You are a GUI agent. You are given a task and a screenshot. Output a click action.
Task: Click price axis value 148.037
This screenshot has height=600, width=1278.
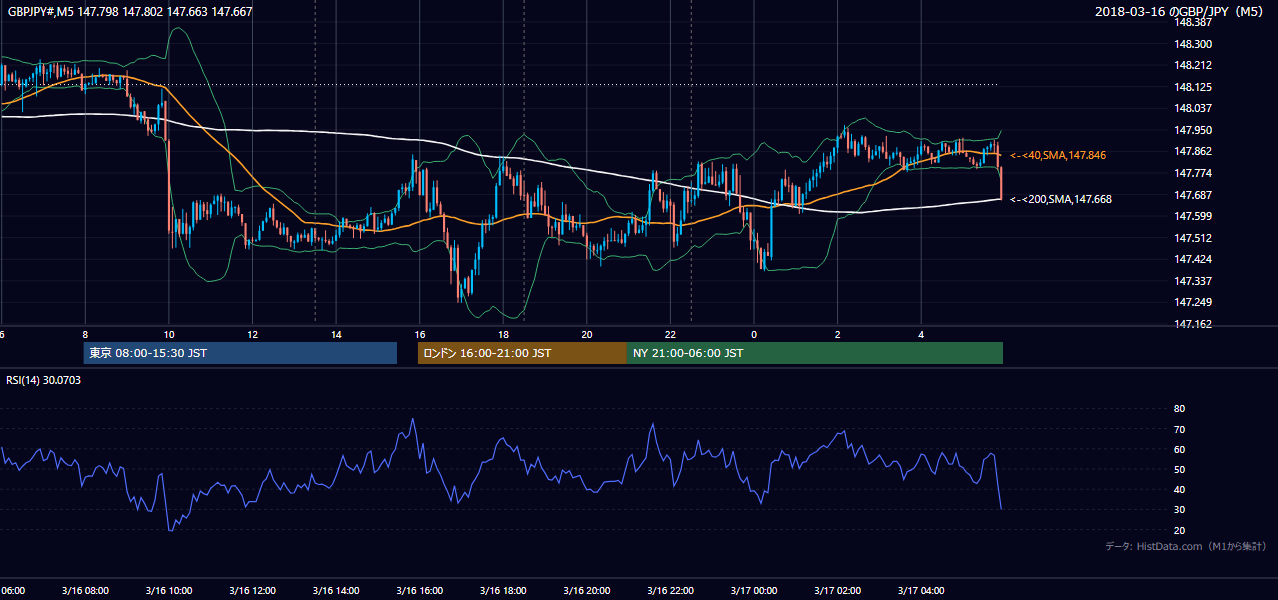tap(1194, 108)
